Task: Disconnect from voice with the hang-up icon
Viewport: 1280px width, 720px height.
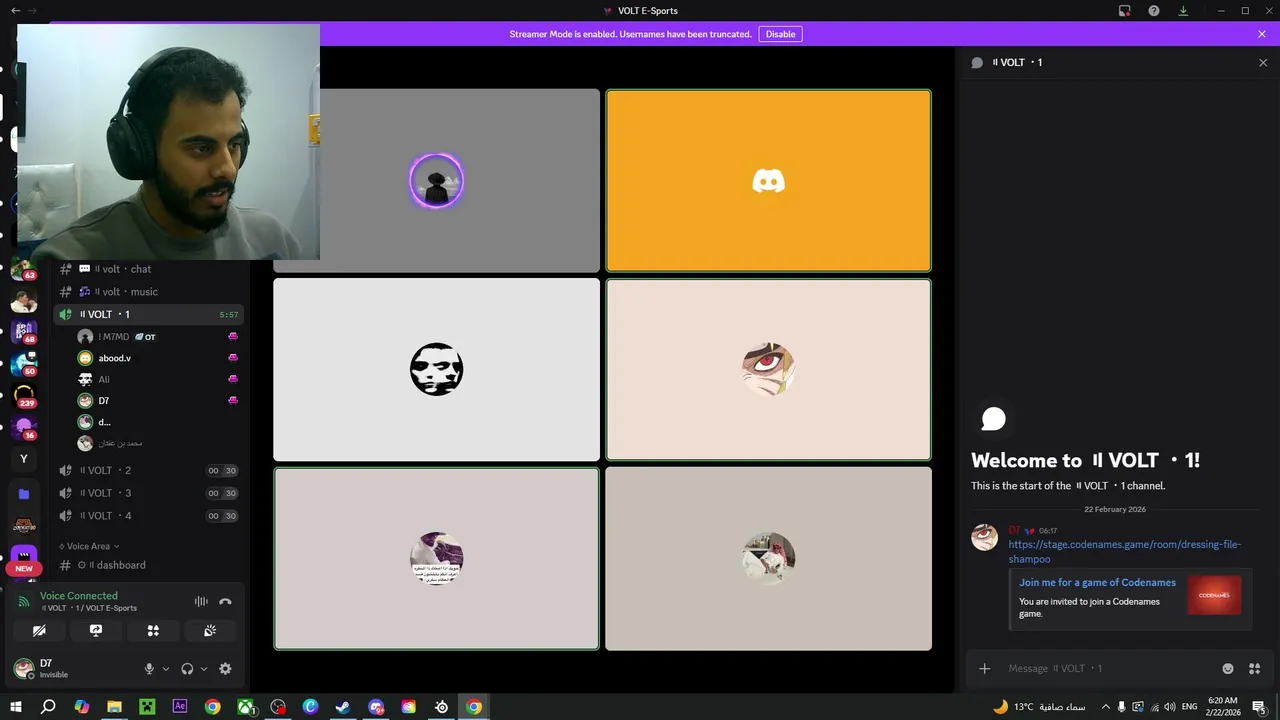Action: pyautogui.click(x=225, y=602)
